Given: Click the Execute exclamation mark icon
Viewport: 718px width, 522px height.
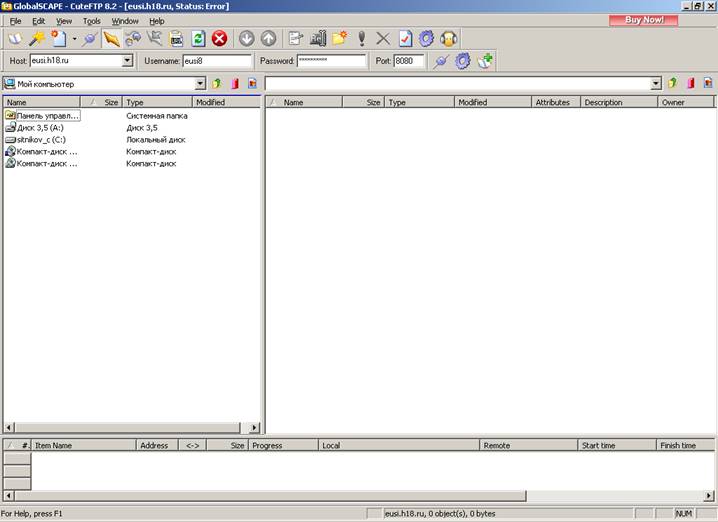Looking at the screenshot, I should [362, 39].
